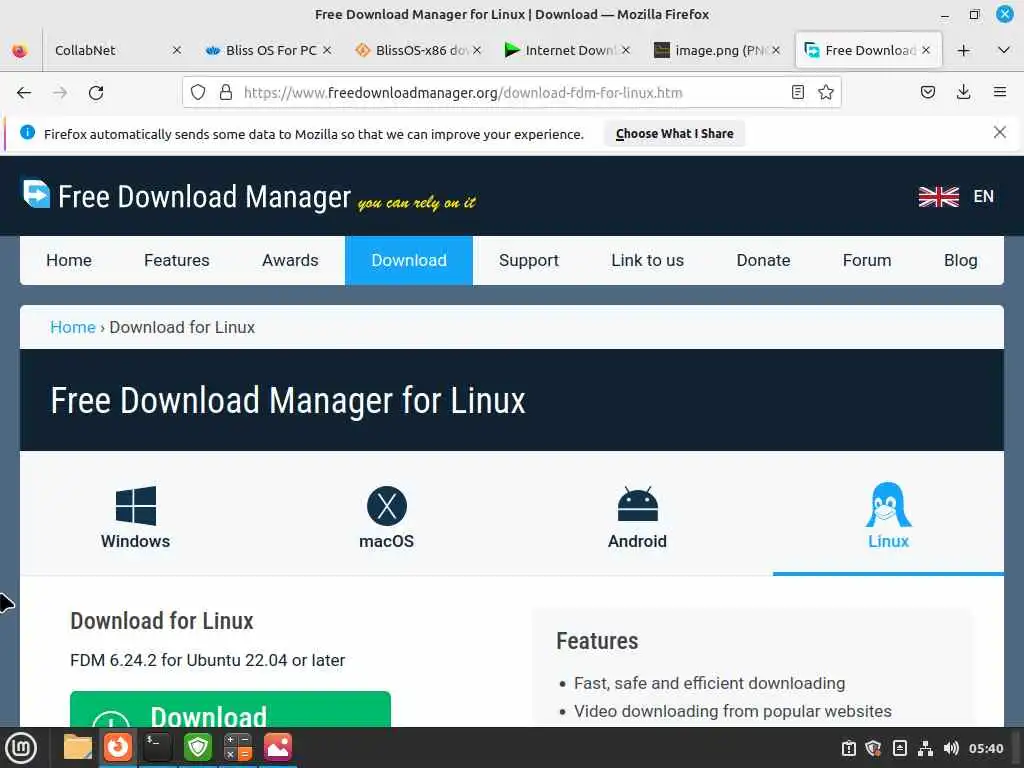The image size is (1024, 768).
Task: Open the Forum page
Action: click(867, 260)
